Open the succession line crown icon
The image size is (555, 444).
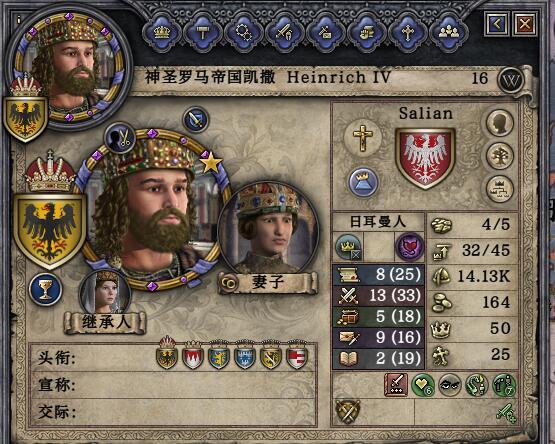coord(499,189)
